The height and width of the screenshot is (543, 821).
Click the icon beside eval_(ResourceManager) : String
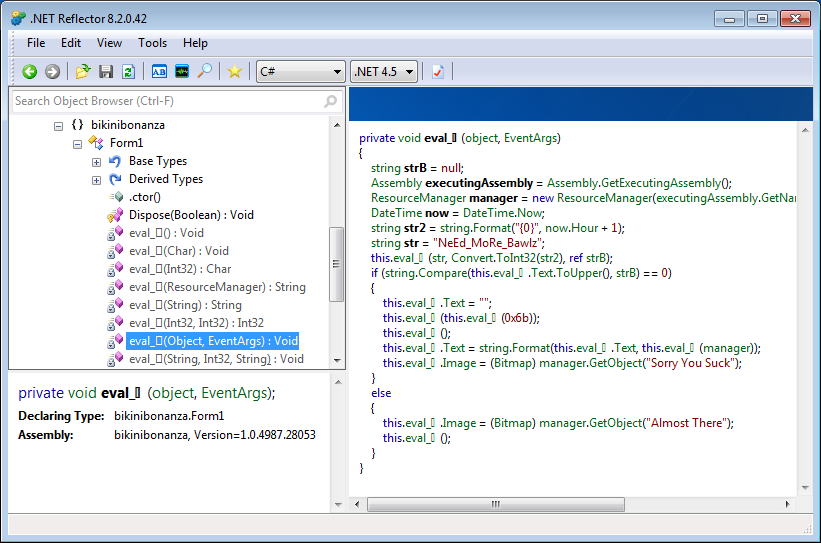click(115, 287)
